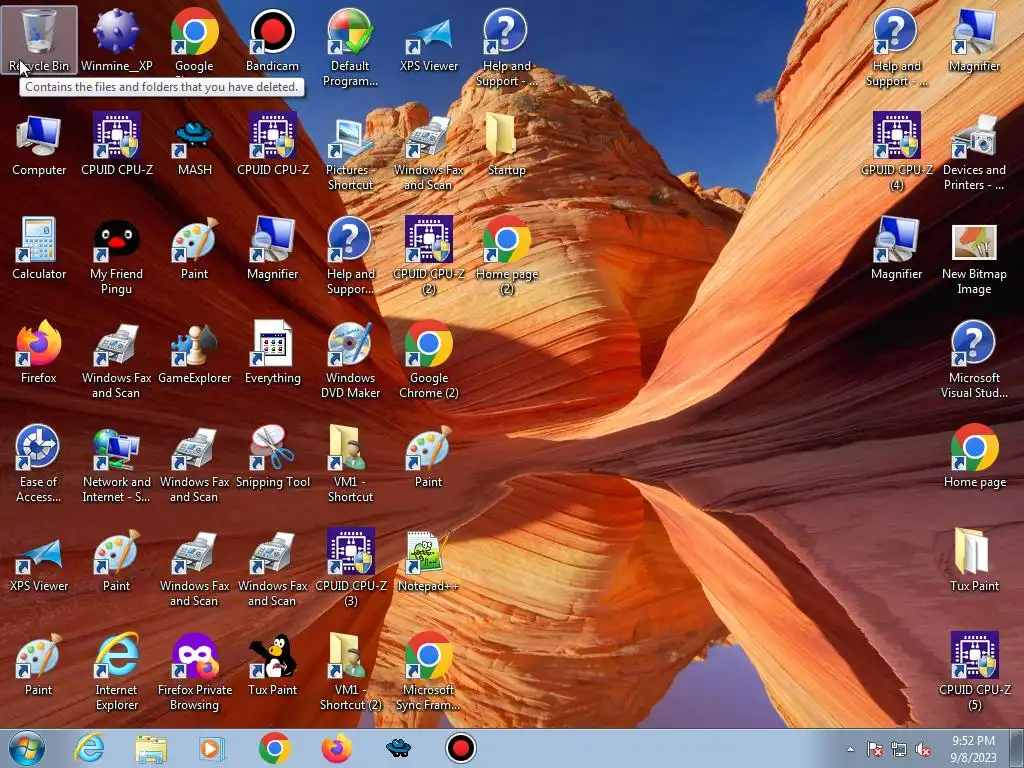Click the Snipping Tool shortcut
Viewport: 1024px width, 768px height.
[x=272, y=456]
